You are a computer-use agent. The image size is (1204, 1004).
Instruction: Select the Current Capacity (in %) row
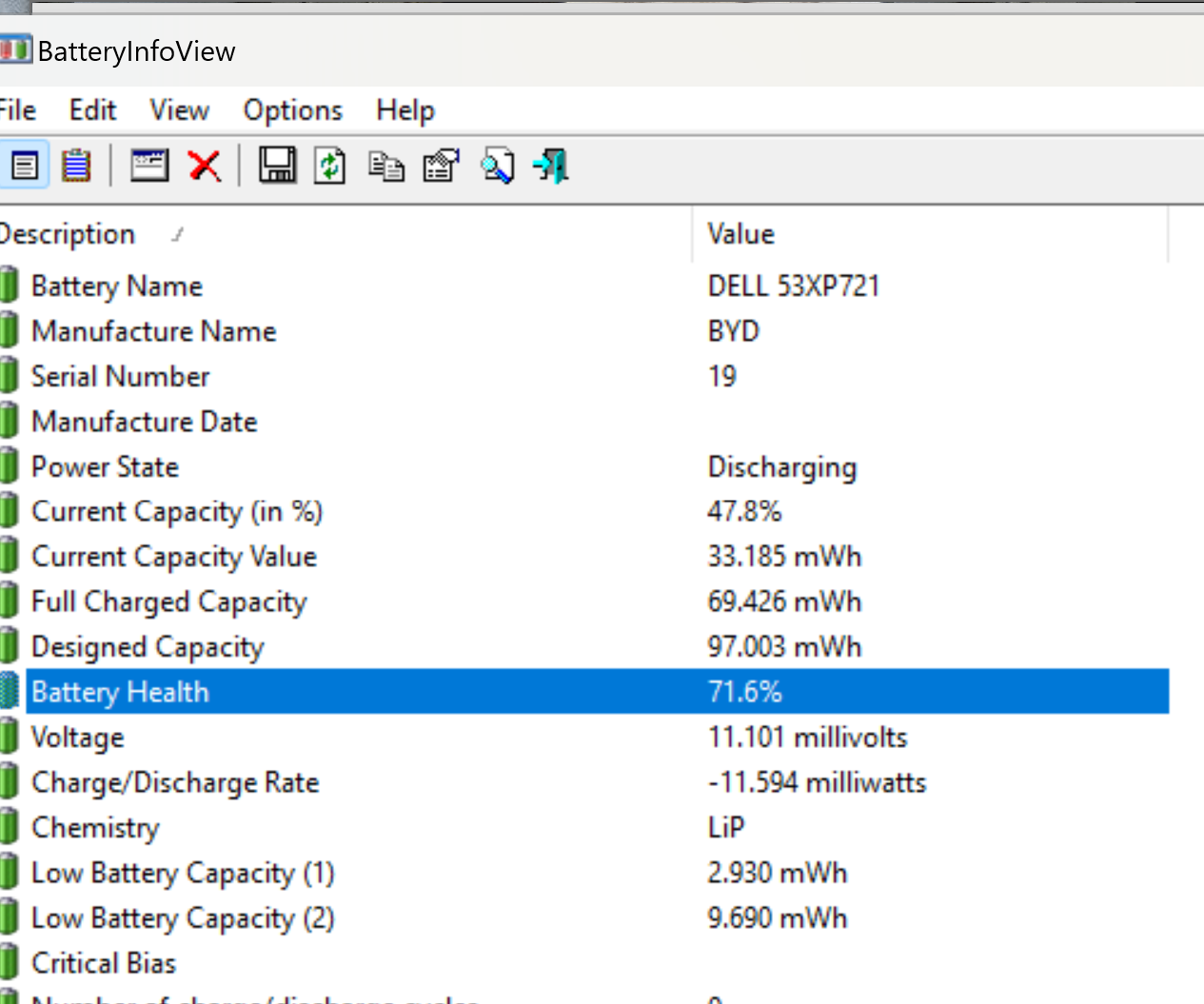pyautogui.click(x=584, y=511)
